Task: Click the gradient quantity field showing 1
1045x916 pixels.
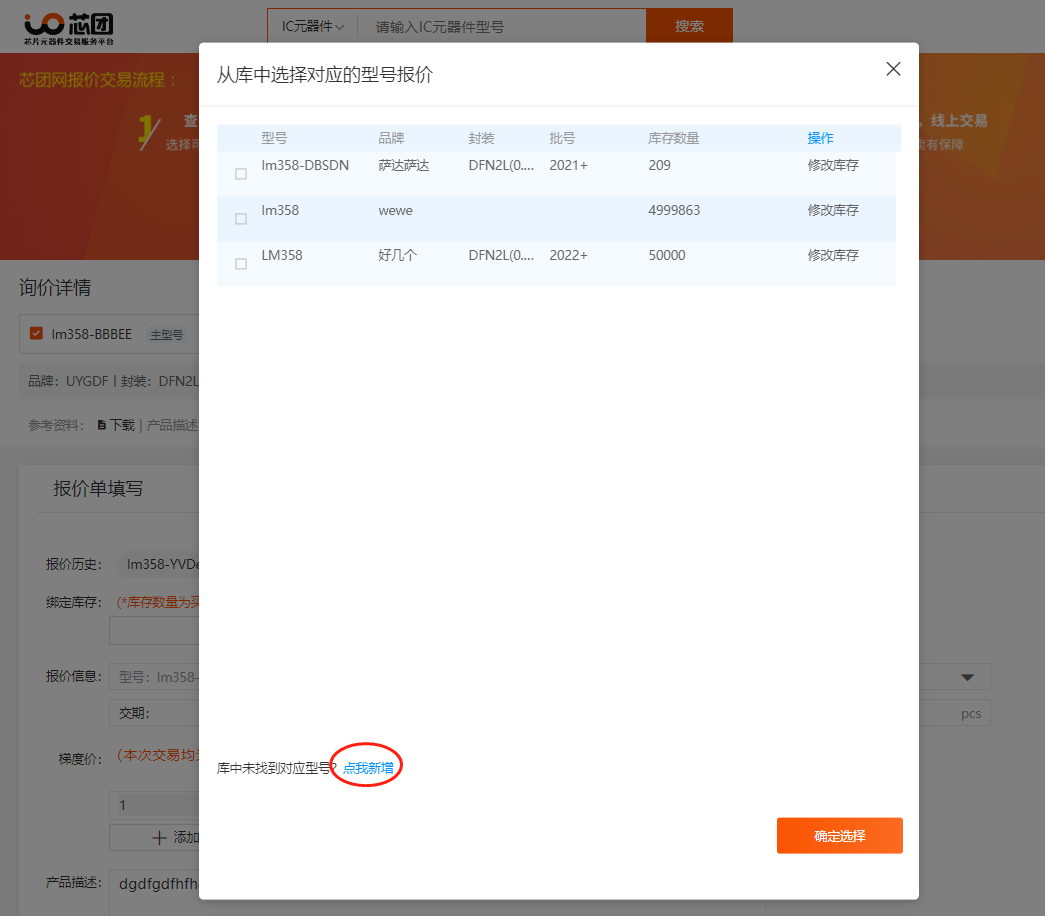Action: pos(154,805)
